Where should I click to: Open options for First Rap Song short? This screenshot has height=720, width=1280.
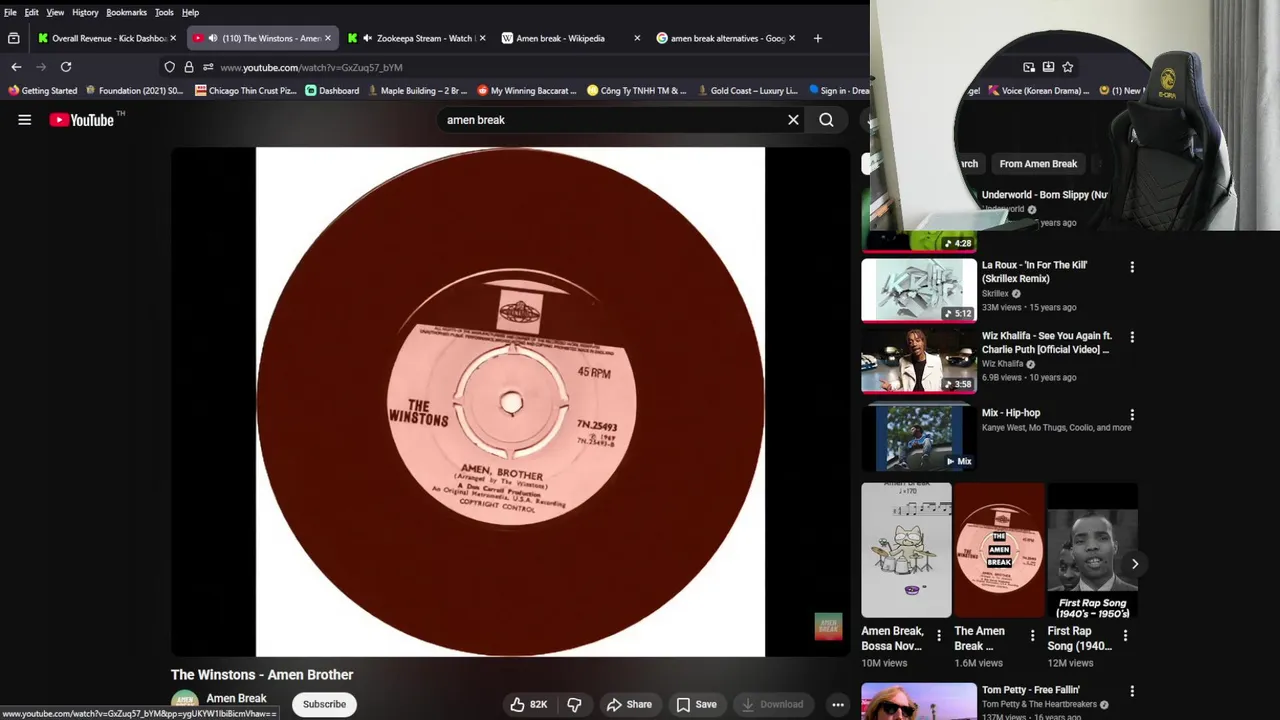coord(1125,635)
